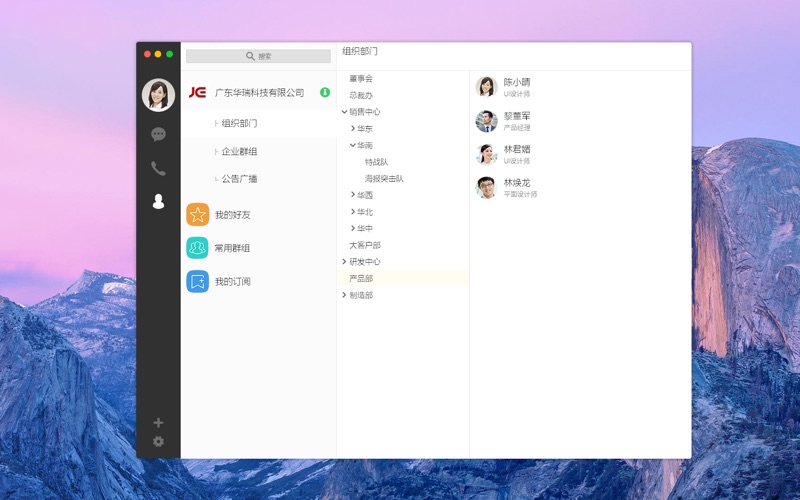Open the phone calls sidebar icon
Image resolution: width=800 pixels, height=500 pixels.
[x=158, y=168]
